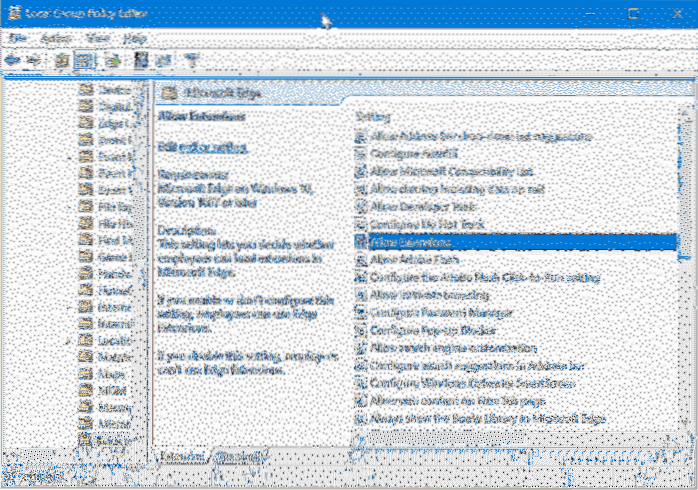Switch to the Extended tab
The image size is (698, 490).
(x=180, y=457)
